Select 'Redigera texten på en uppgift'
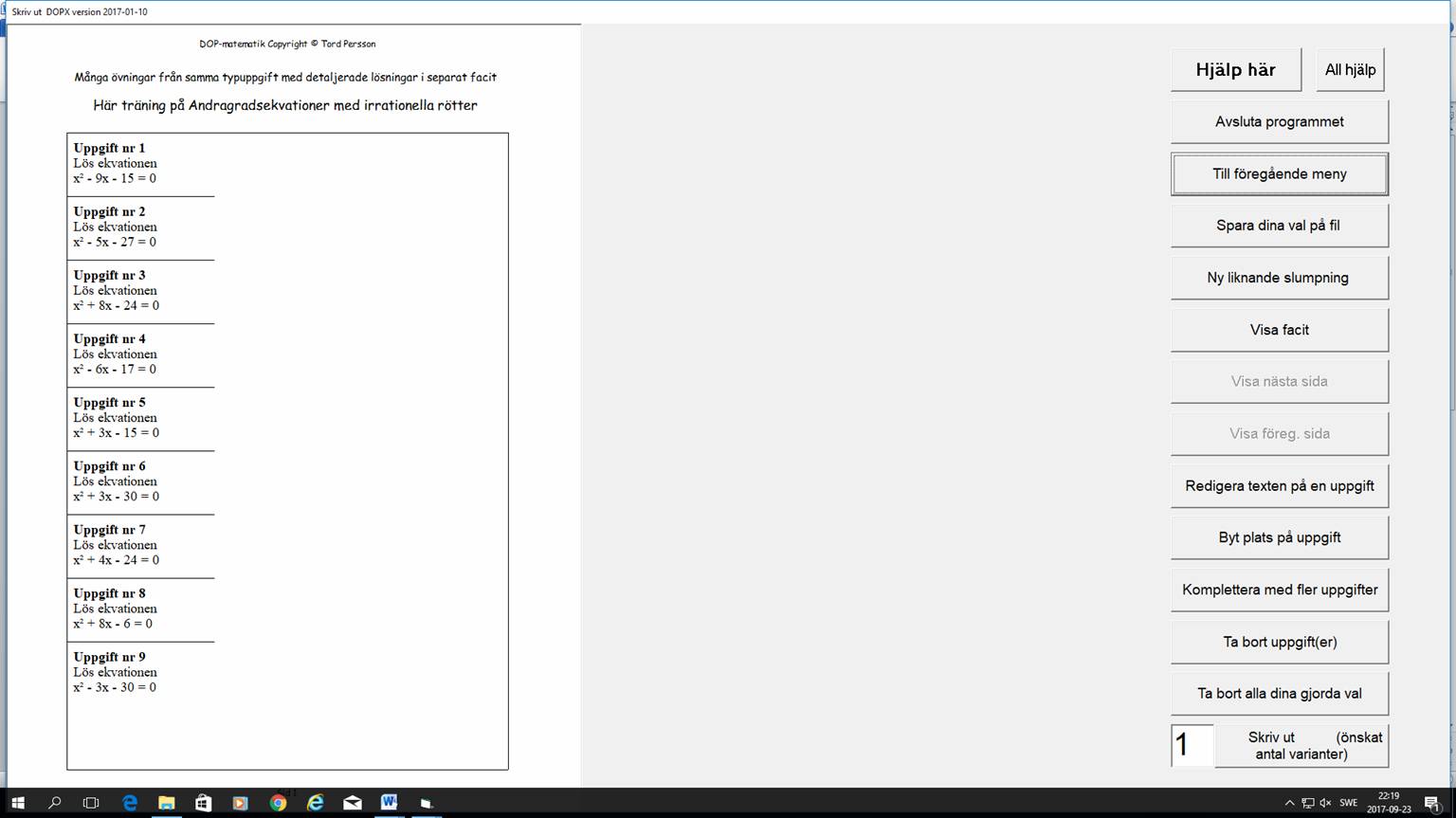This screenshot has width=1456, height=818. pyautogui.click(x=1279, y=485)
